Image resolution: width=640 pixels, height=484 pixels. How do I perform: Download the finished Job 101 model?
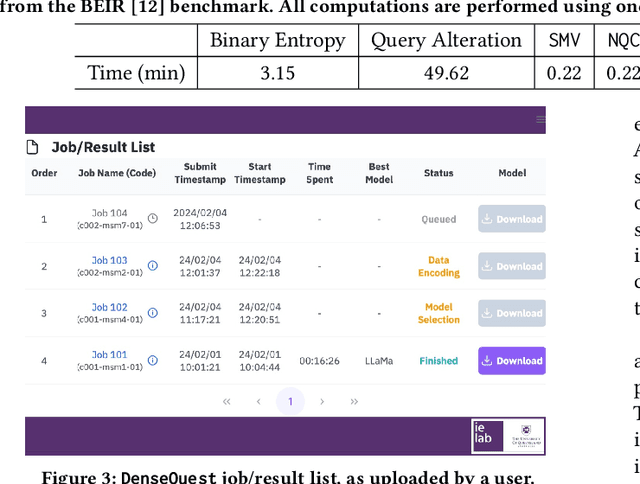pos(512,361)
